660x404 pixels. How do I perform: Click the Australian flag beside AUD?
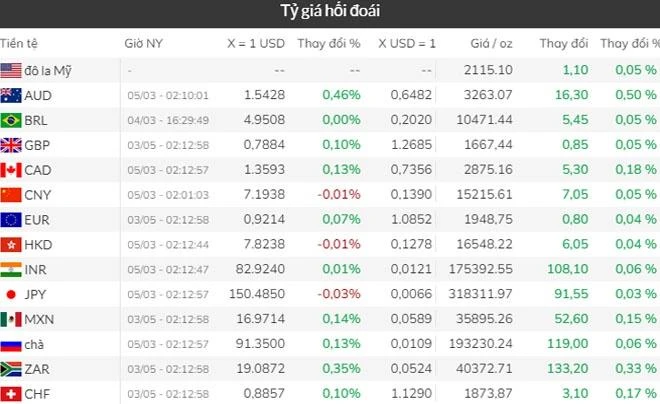point(11,95)
